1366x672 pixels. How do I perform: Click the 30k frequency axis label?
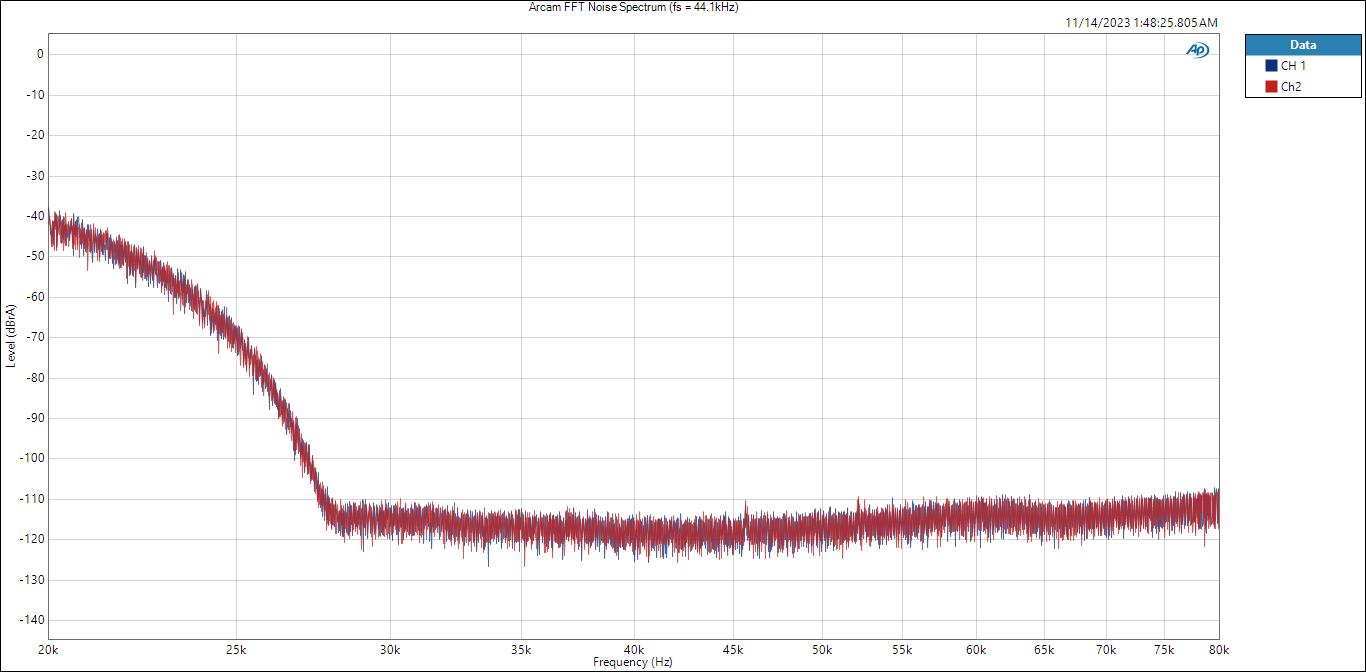tap(390, 649)
